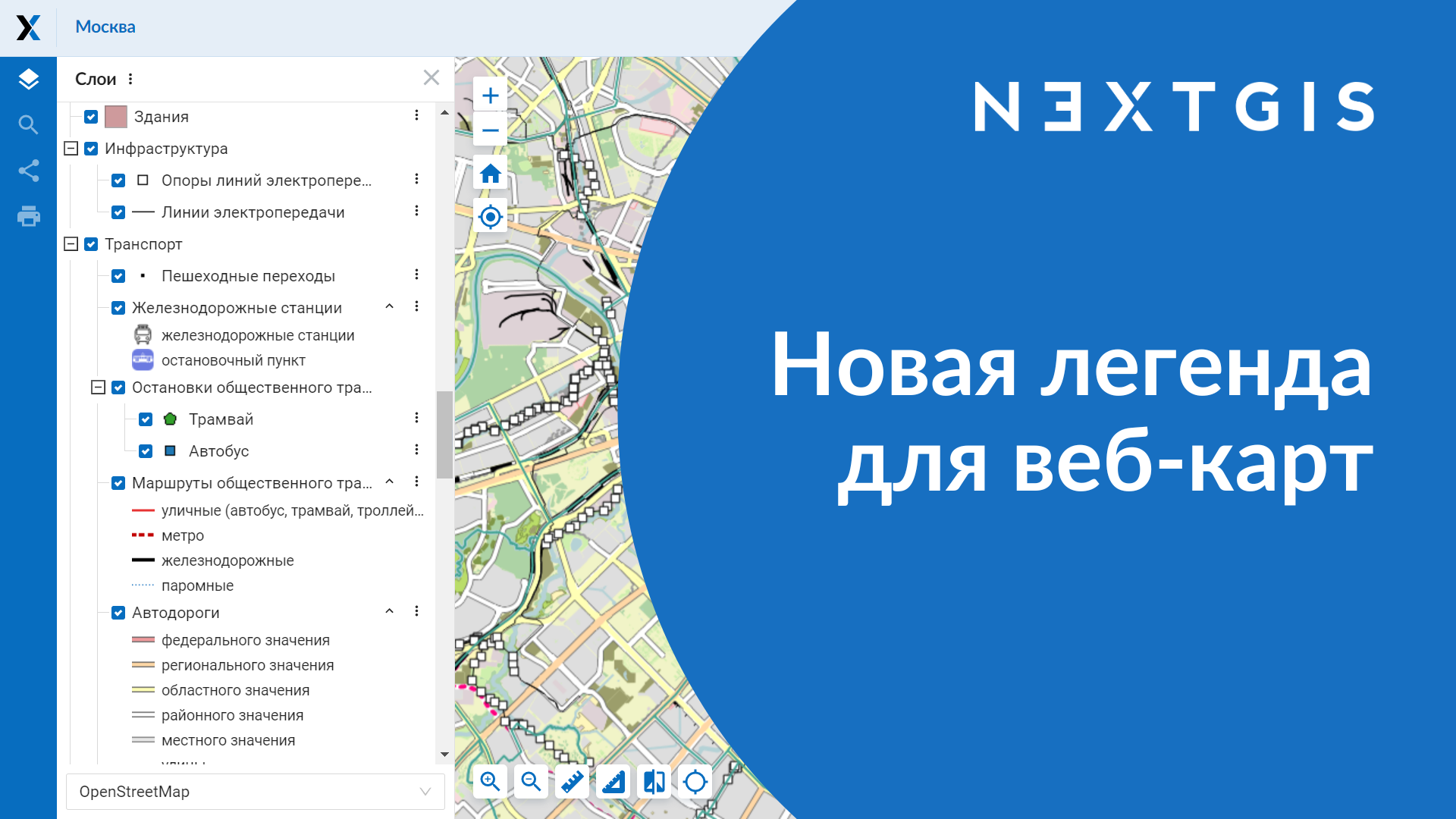The image size is (1456, 819).
Task: Open the Слои panel options menu
Action: 130,78
